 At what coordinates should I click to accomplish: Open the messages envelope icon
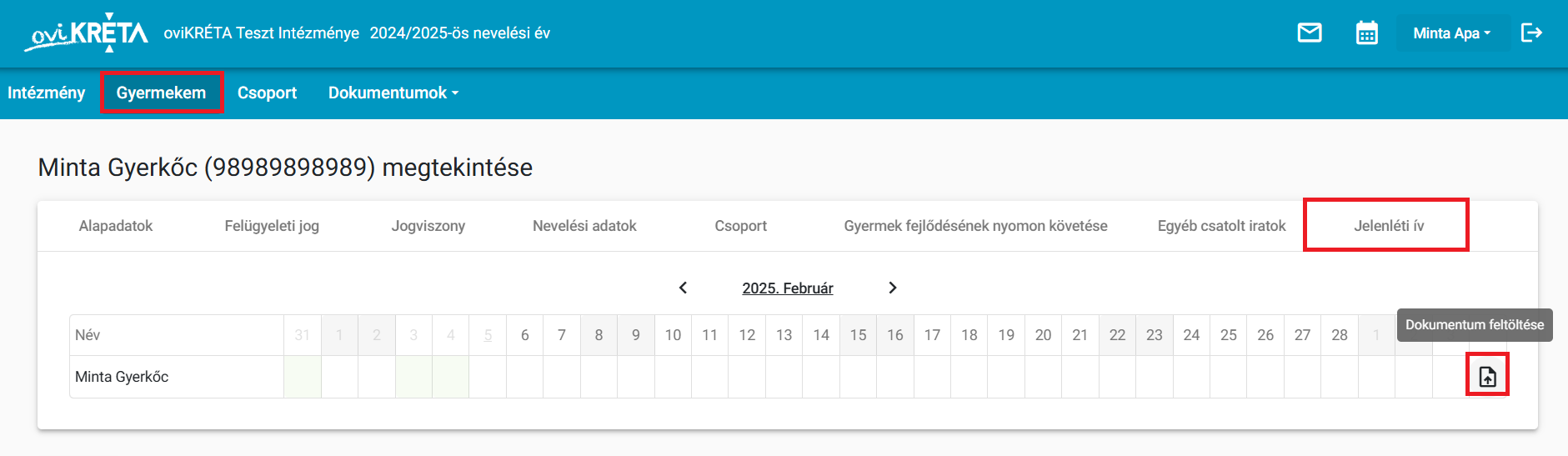pyautogui.click(x=1310, y=33)
